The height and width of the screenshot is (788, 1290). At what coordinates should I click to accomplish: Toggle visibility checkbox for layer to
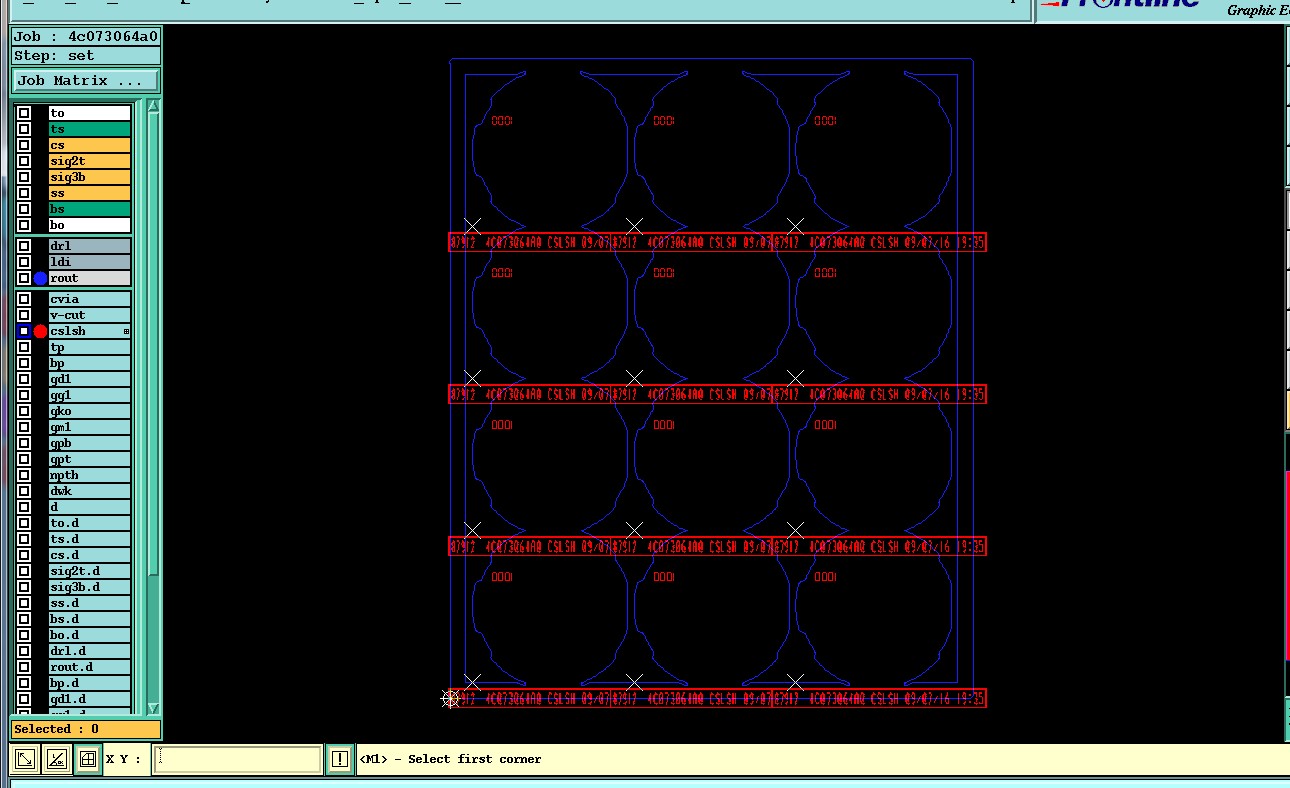pyautogui.click(x=24, y=113)
